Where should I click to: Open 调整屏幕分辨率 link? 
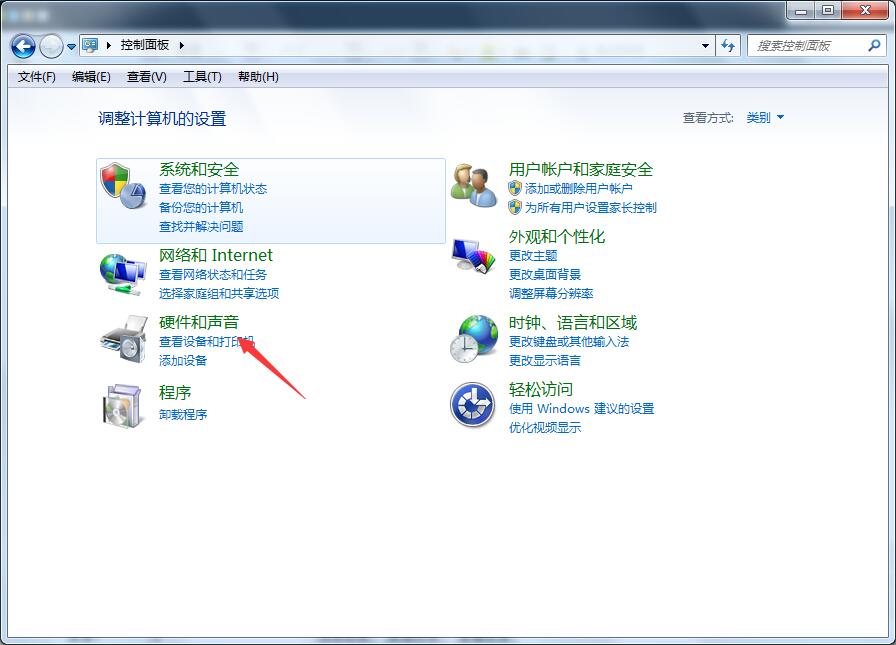tap(551, 294)
